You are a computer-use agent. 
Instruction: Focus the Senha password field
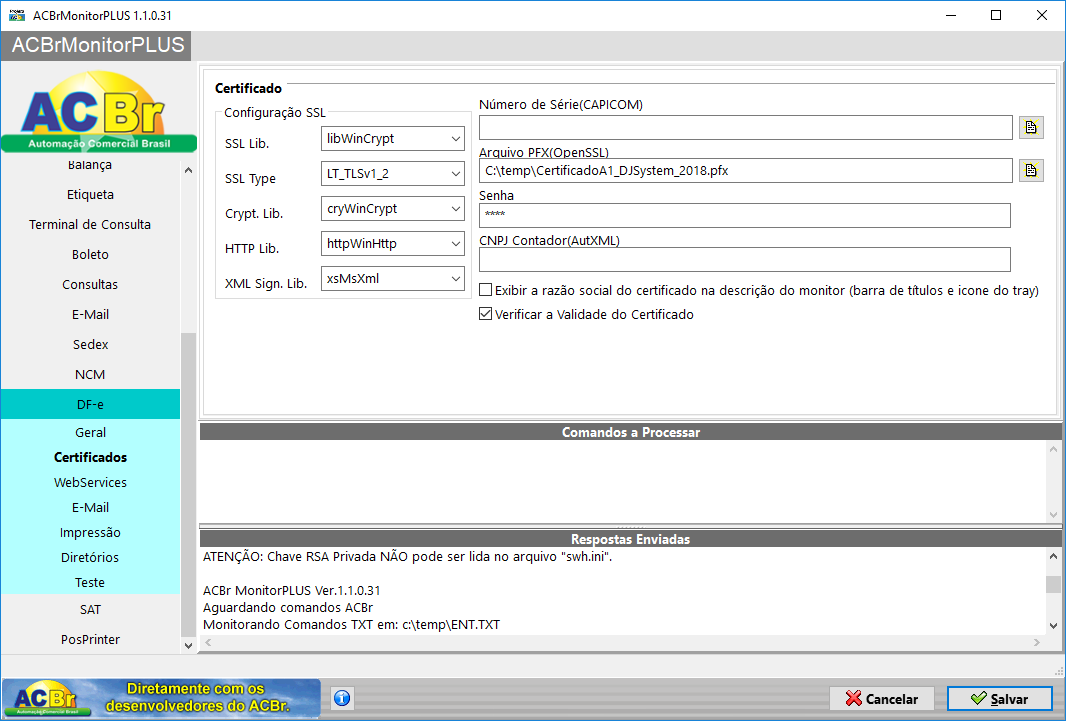click(744, 215)
